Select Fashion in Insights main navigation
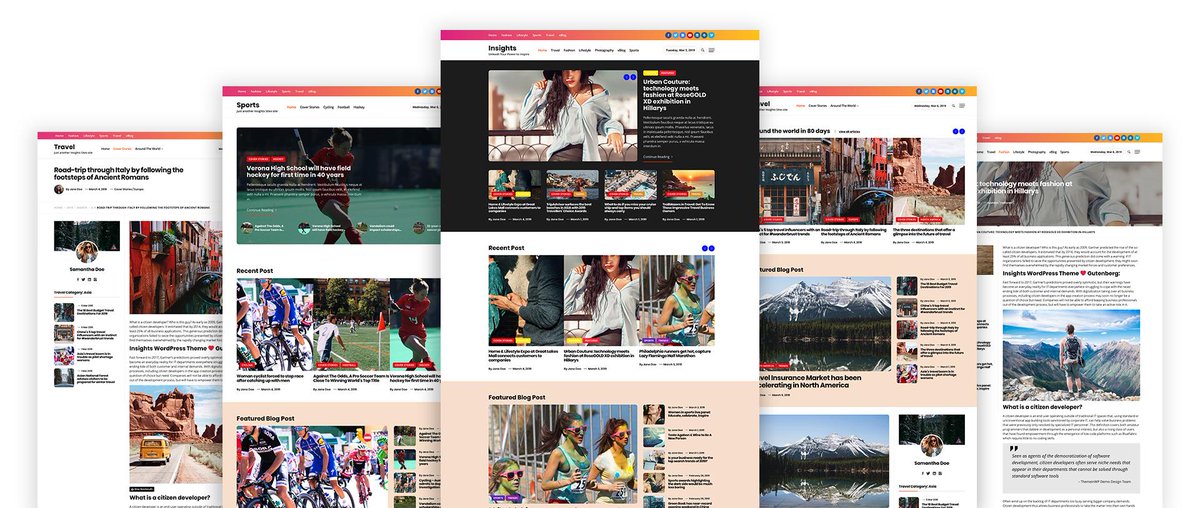The height and width of the screenshot is (508, 1200). tap(569, 50)
